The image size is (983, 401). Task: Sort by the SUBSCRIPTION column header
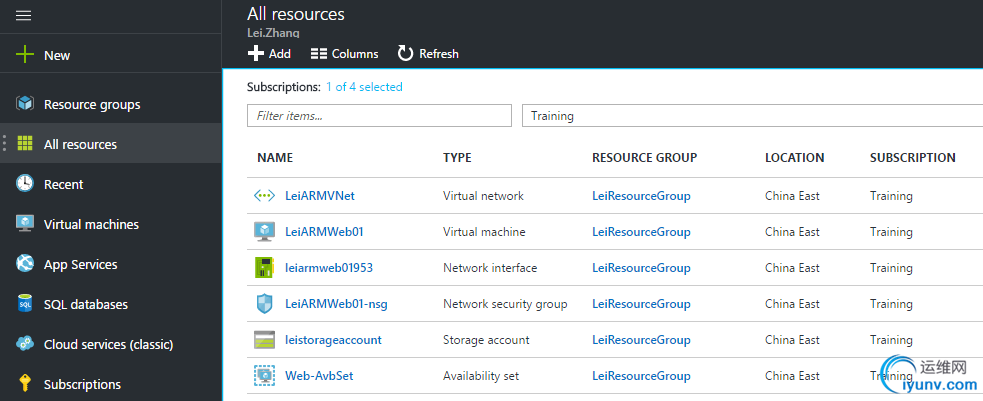click(913, 158)
